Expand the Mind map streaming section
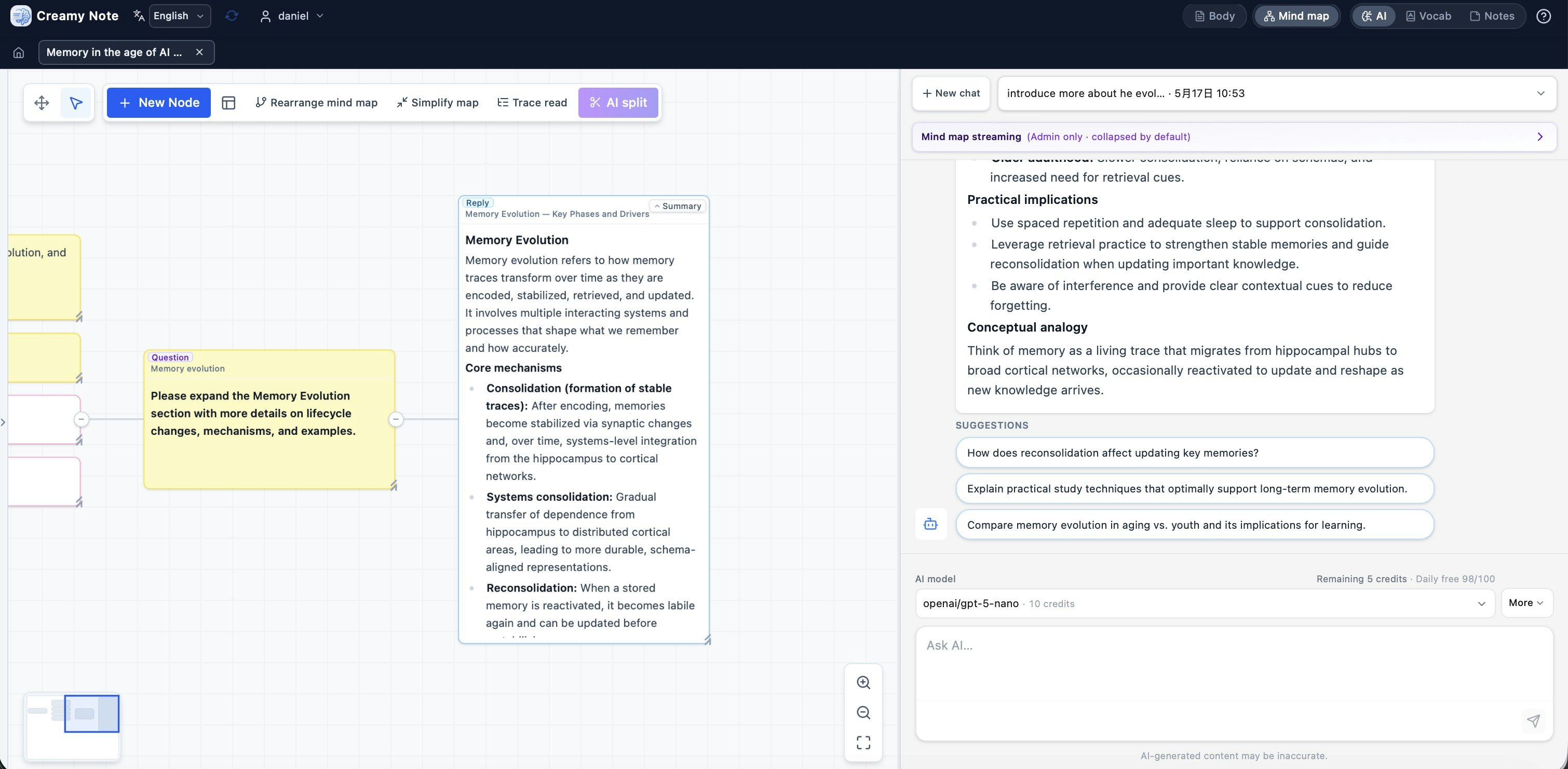1568x769 pixels. click(1234, 137)
